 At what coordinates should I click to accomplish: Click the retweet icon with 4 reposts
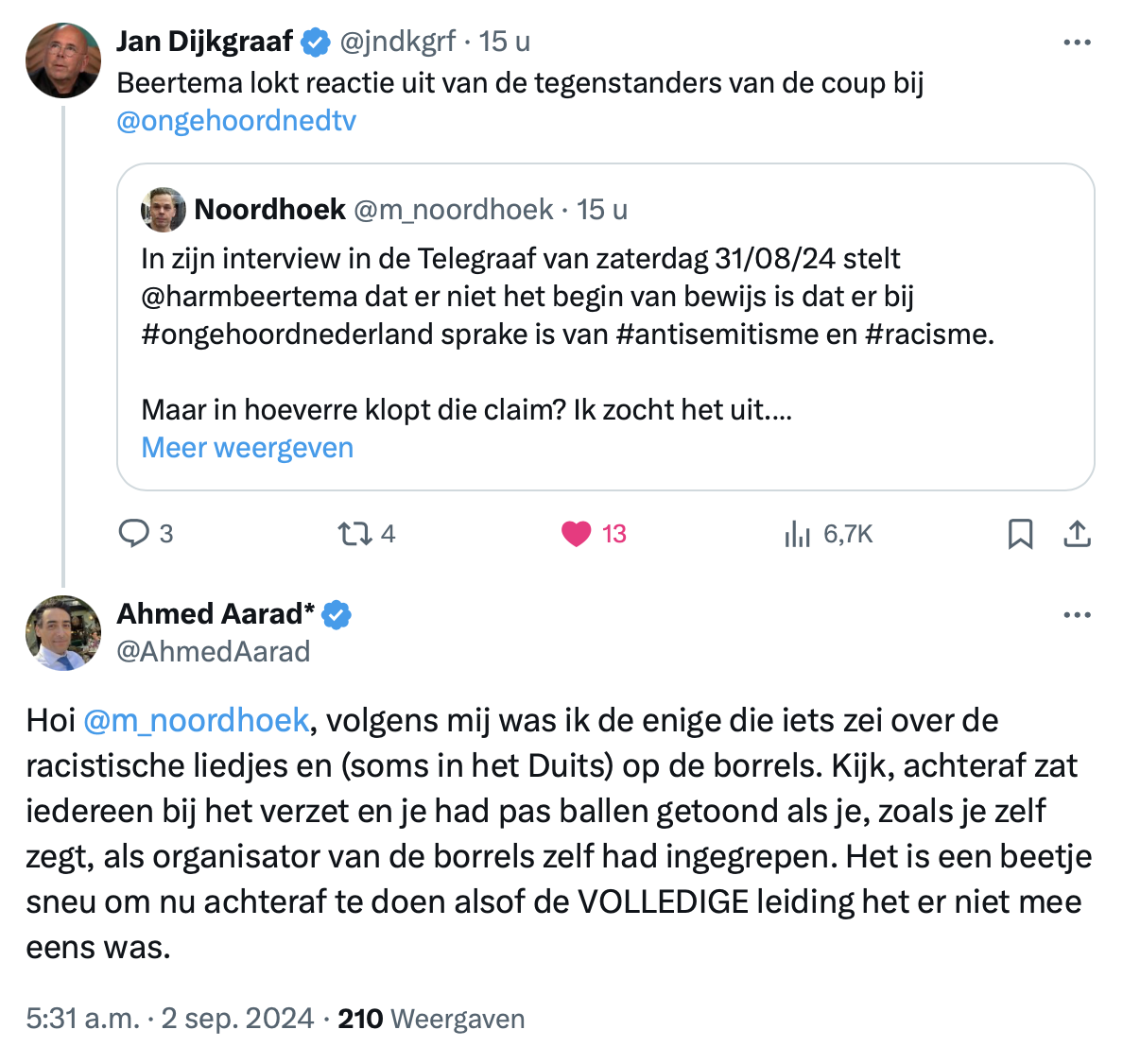(x=354, y=534)
